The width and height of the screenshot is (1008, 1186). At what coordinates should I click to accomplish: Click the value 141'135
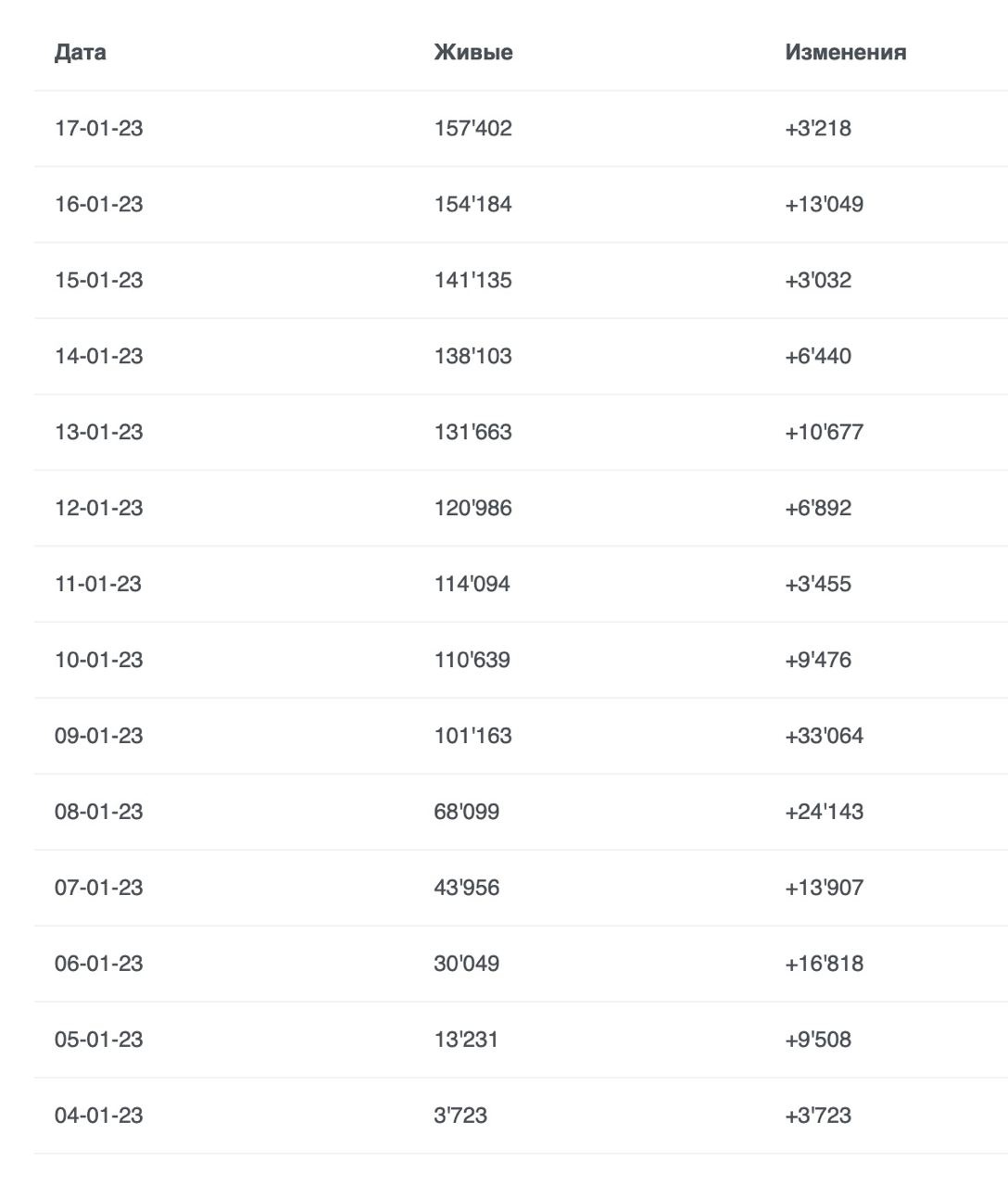[x=472, y=280]
